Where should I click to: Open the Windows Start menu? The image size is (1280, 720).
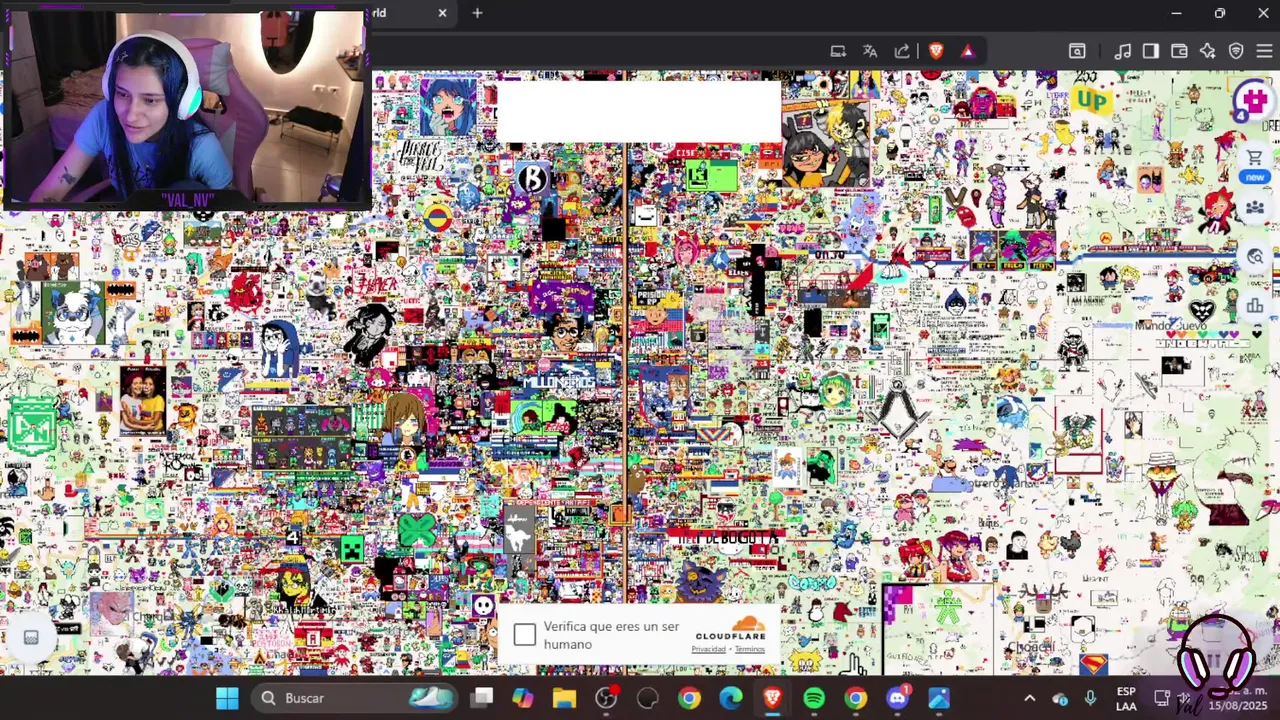(x=227, y=698)
